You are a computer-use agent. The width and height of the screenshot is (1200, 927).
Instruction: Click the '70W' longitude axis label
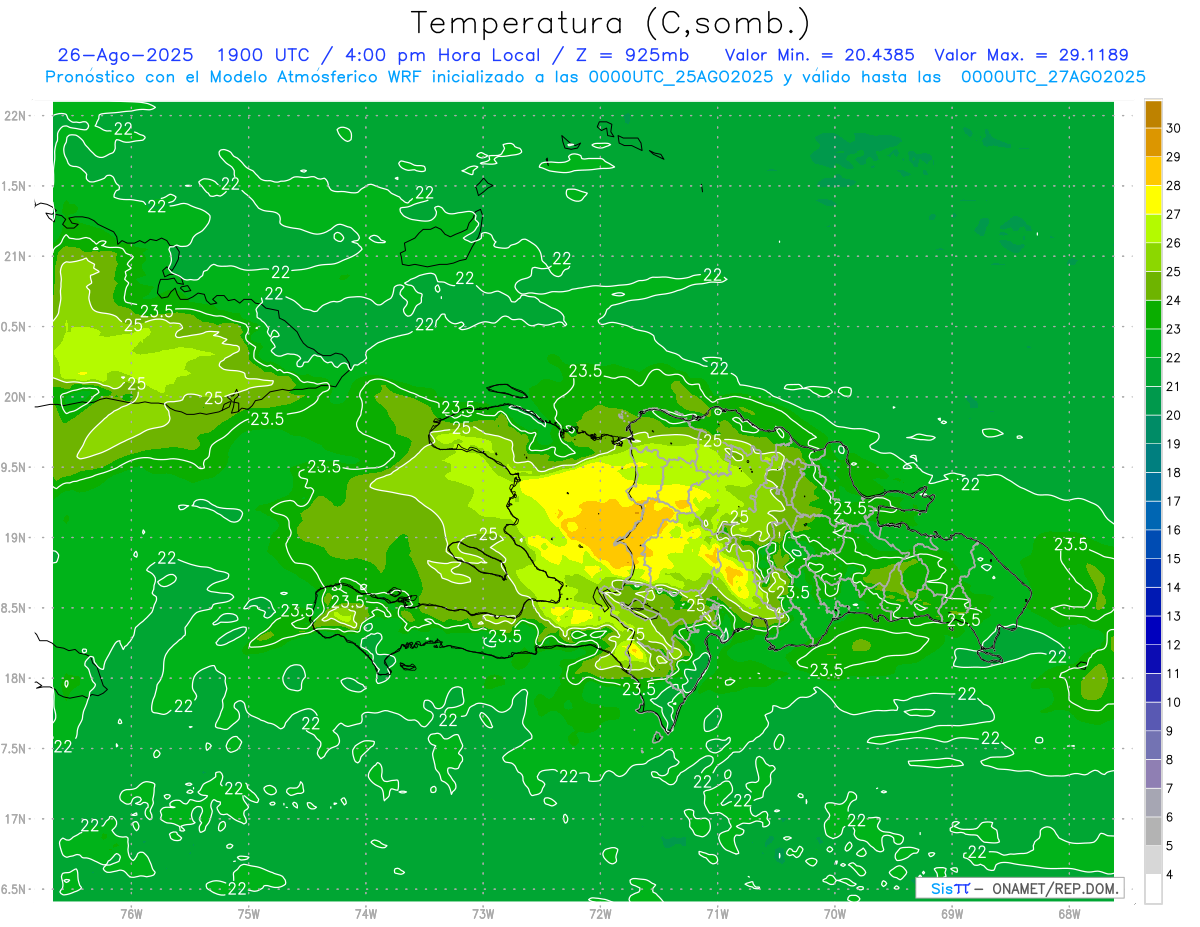(835, 913)
